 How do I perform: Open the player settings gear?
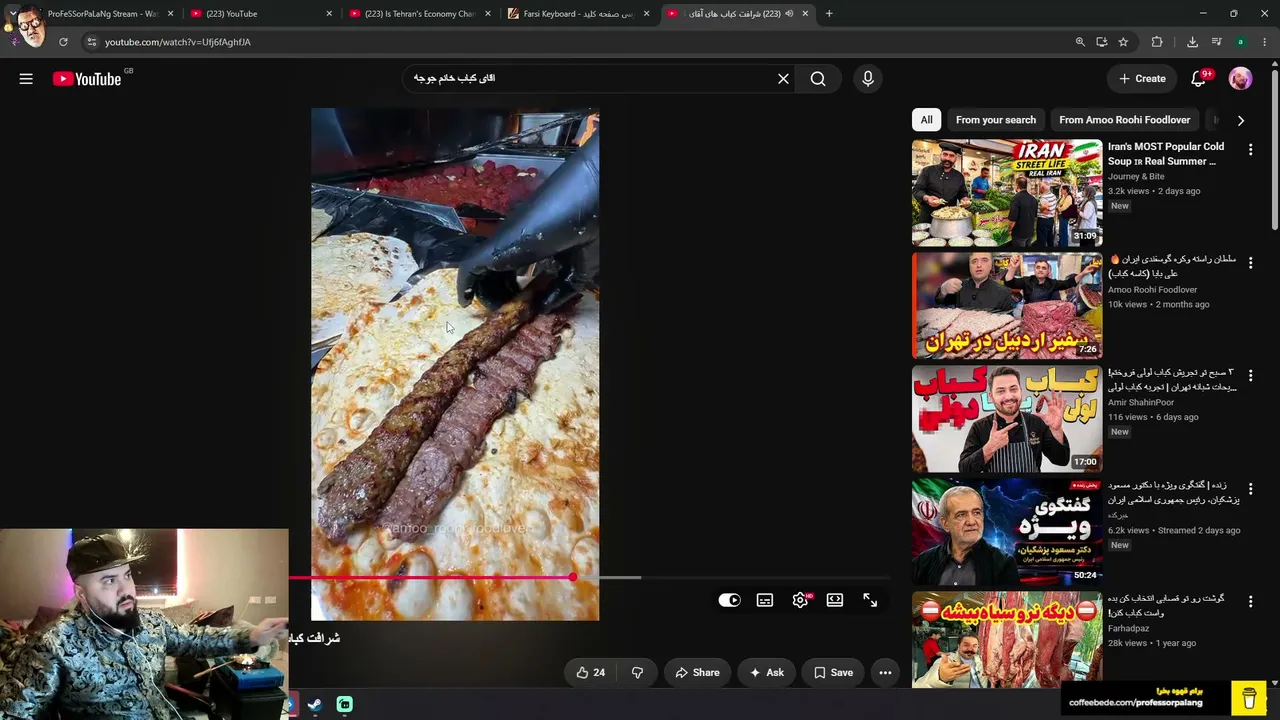coord(800,600)
